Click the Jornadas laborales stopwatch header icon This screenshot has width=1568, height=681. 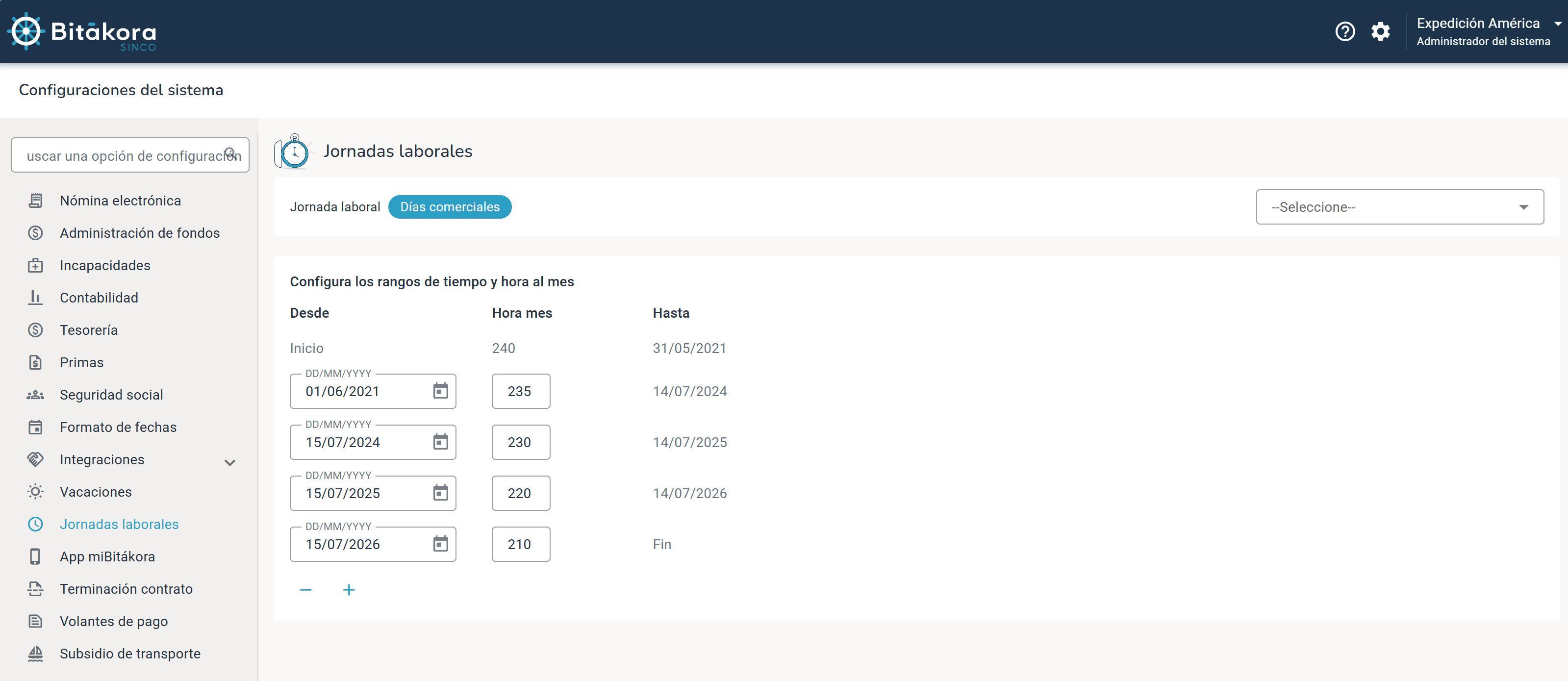293,151
